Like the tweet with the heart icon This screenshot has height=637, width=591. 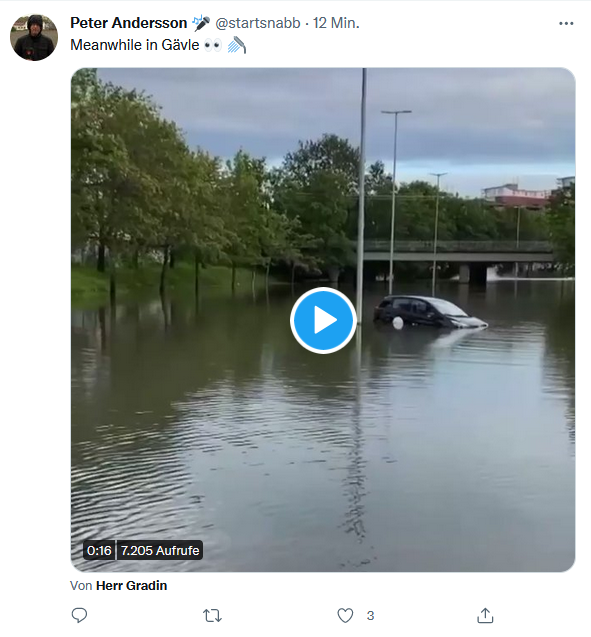pyautogui.click(x=345, y=615)
